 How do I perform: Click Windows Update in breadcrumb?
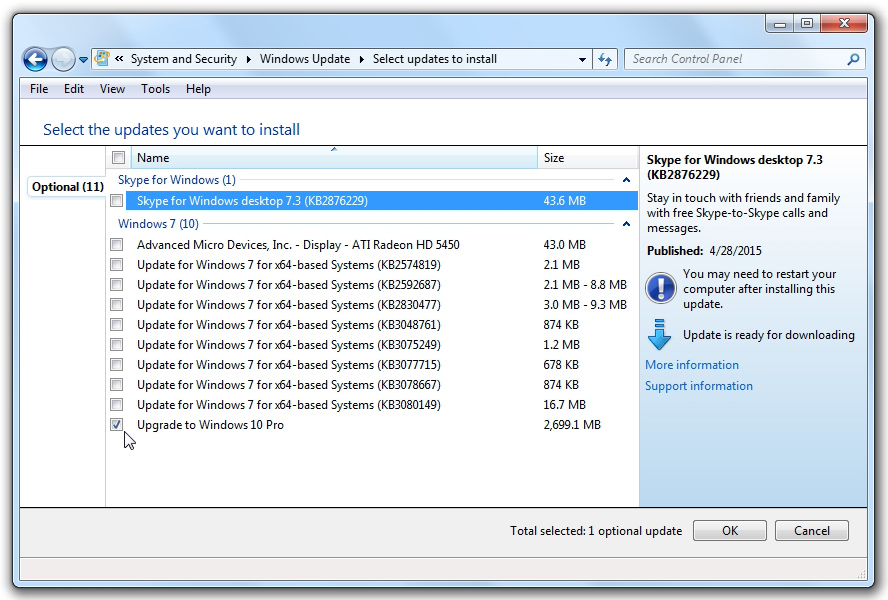click(x=305, y=59)
